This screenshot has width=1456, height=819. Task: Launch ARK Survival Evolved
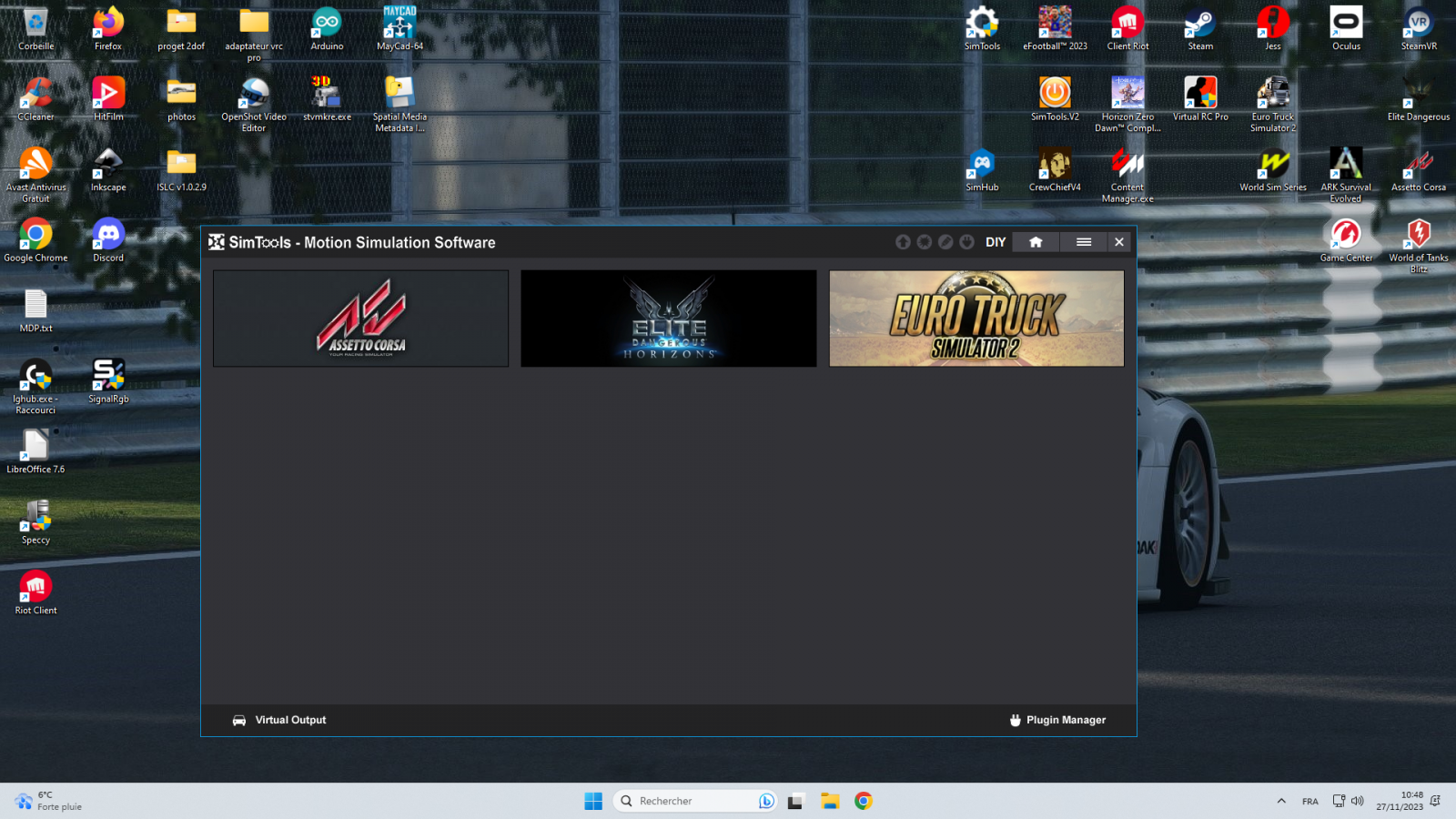pyautogui.click(x=1346, y=175)
